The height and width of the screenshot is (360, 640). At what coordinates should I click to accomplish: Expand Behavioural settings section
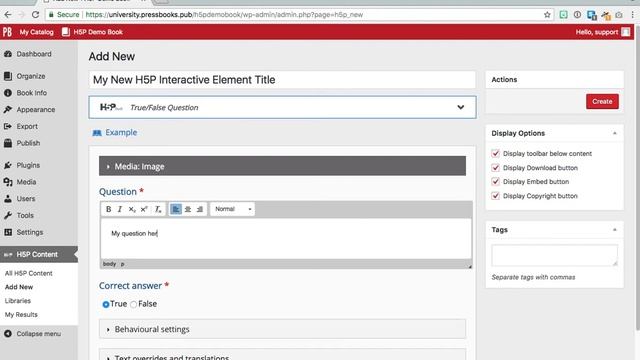(x=282, y=329)
